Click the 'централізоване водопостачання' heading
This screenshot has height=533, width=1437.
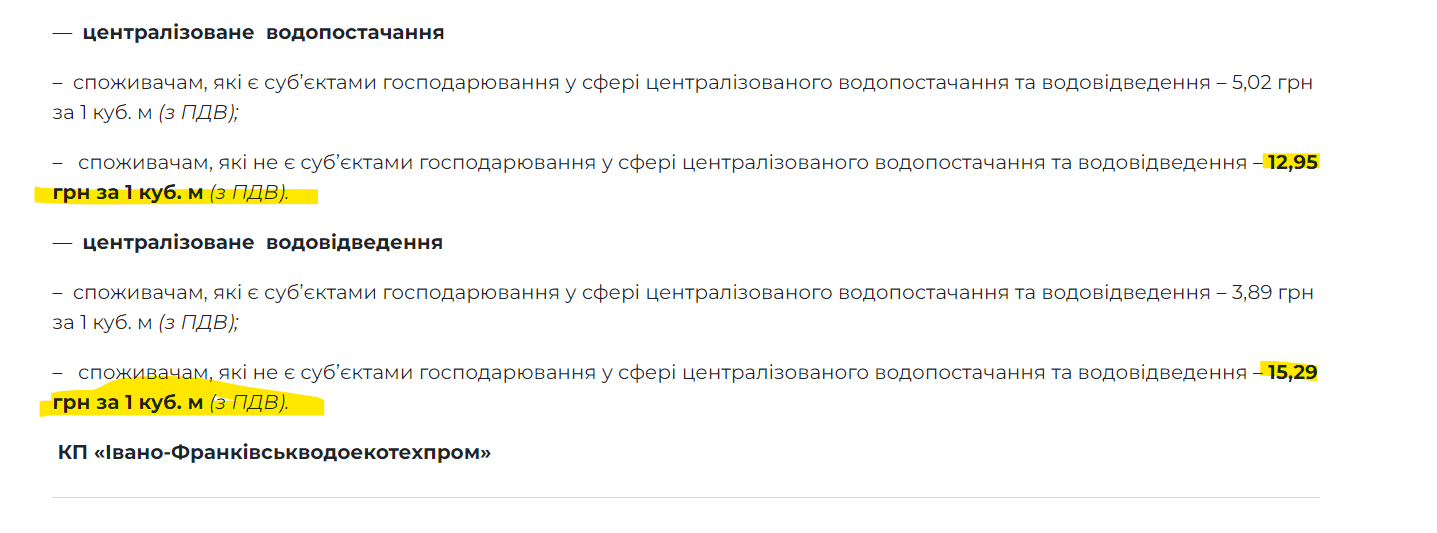(x=263, y=33)
